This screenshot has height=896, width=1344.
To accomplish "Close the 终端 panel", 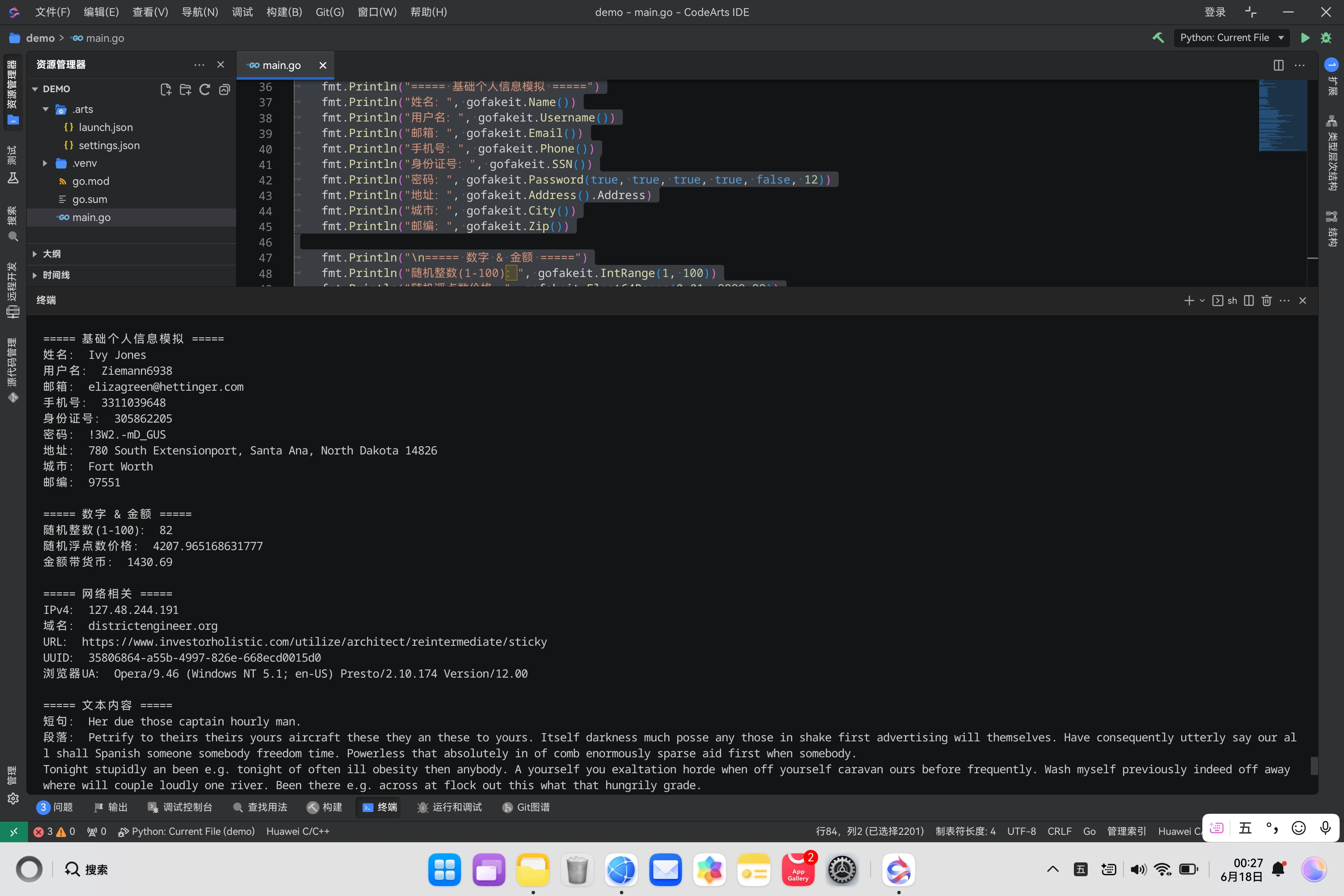I will coord(1302,301).
